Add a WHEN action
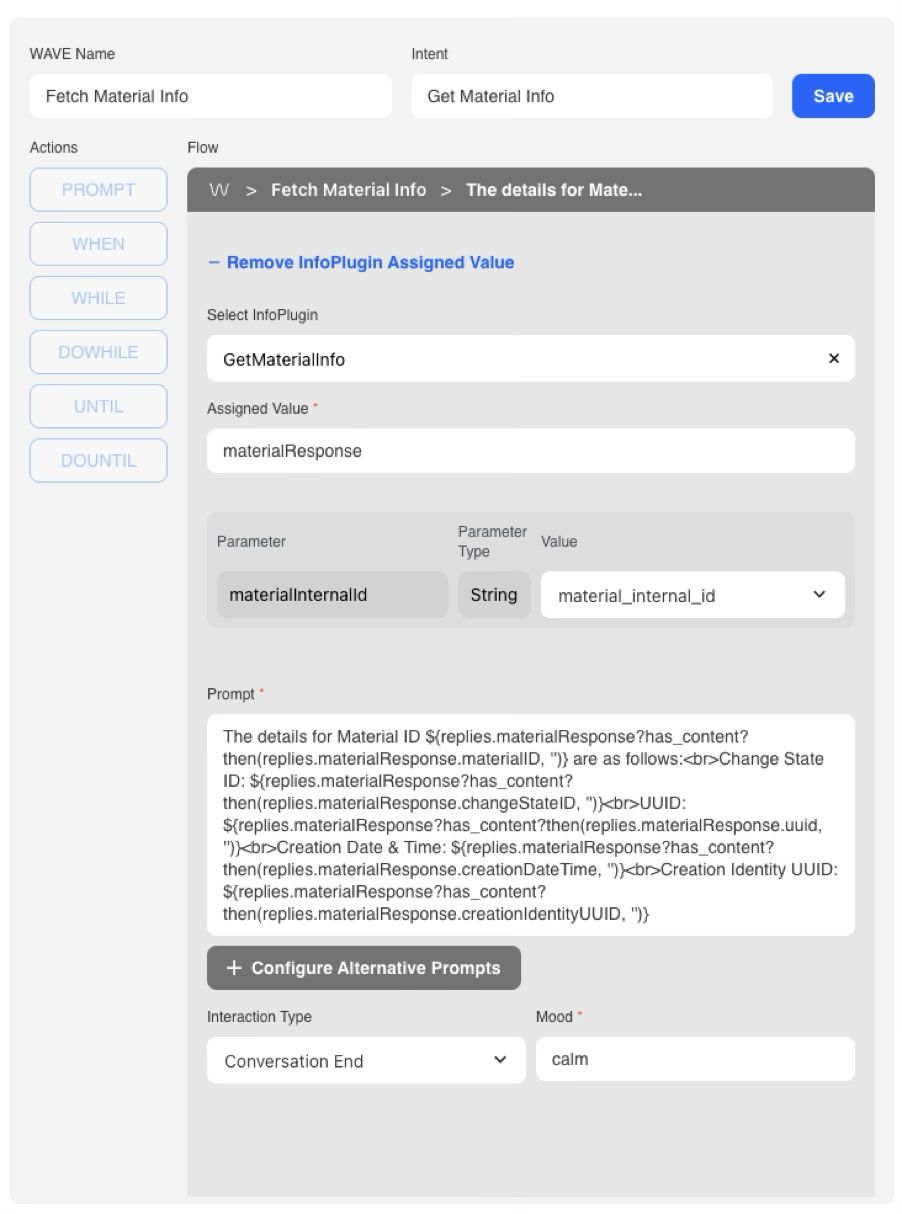Screen dimensions: 902x1214 point(98,244)
